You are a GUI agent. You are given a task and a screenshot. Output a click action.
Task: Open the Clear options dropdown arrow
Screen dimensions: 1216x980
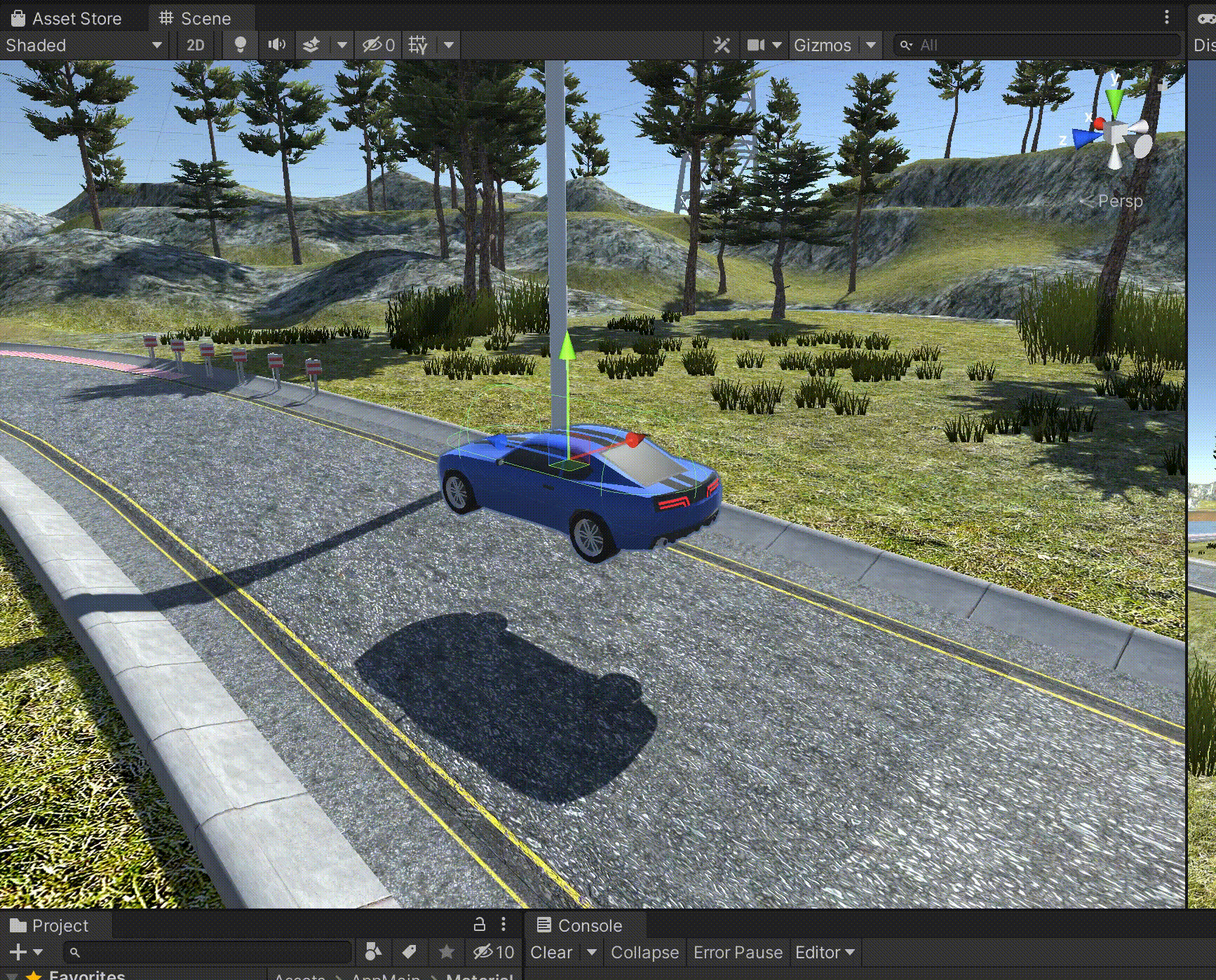coord(592,953)
